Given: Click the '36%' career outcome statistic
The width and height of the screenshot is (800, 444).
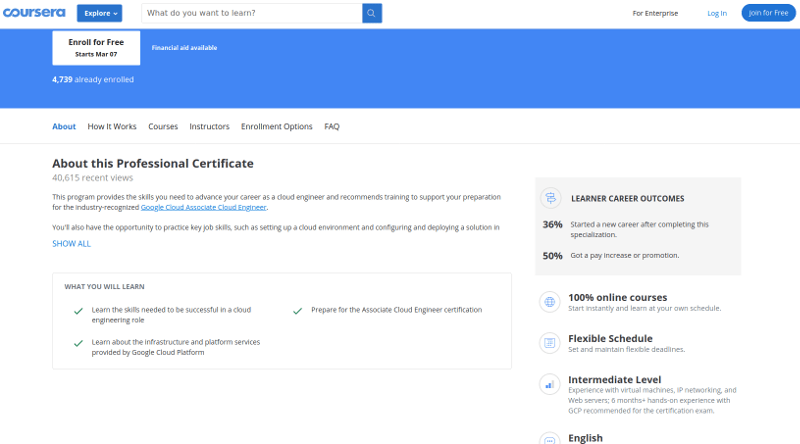Looking at the screenshot, I should 552,225.
